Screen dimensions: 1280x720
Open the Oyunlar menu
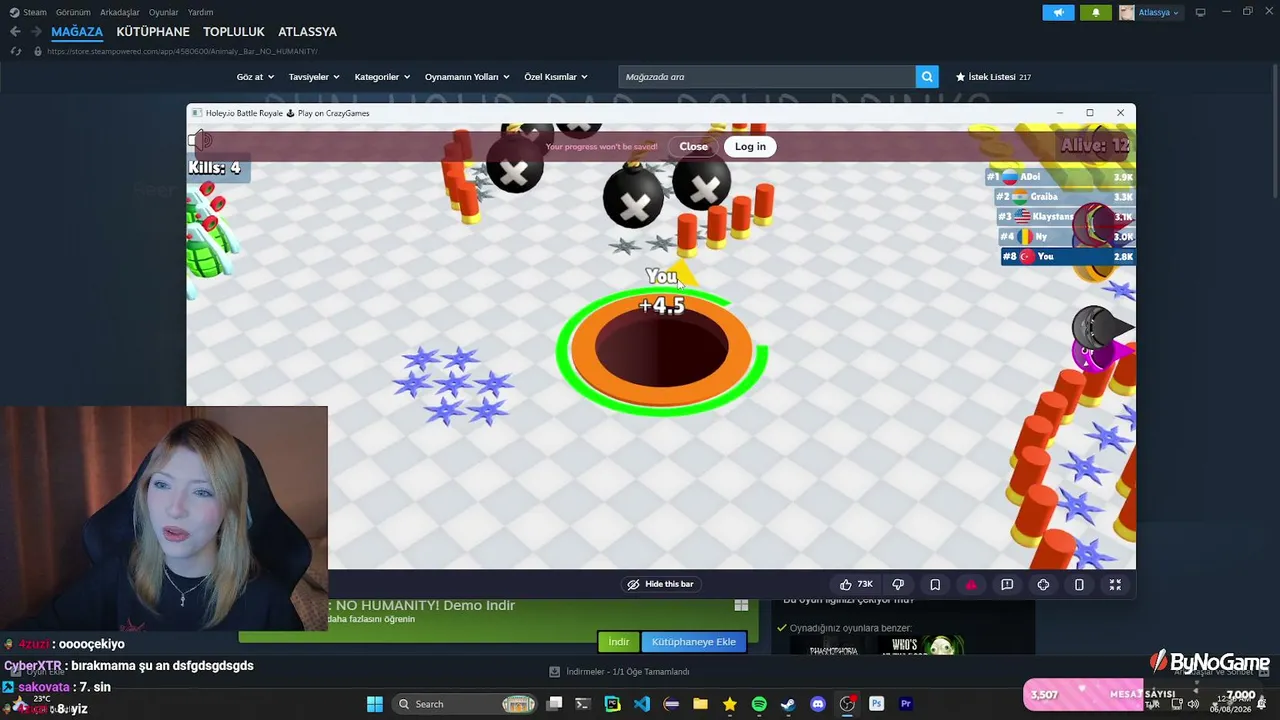coord(164,12)
